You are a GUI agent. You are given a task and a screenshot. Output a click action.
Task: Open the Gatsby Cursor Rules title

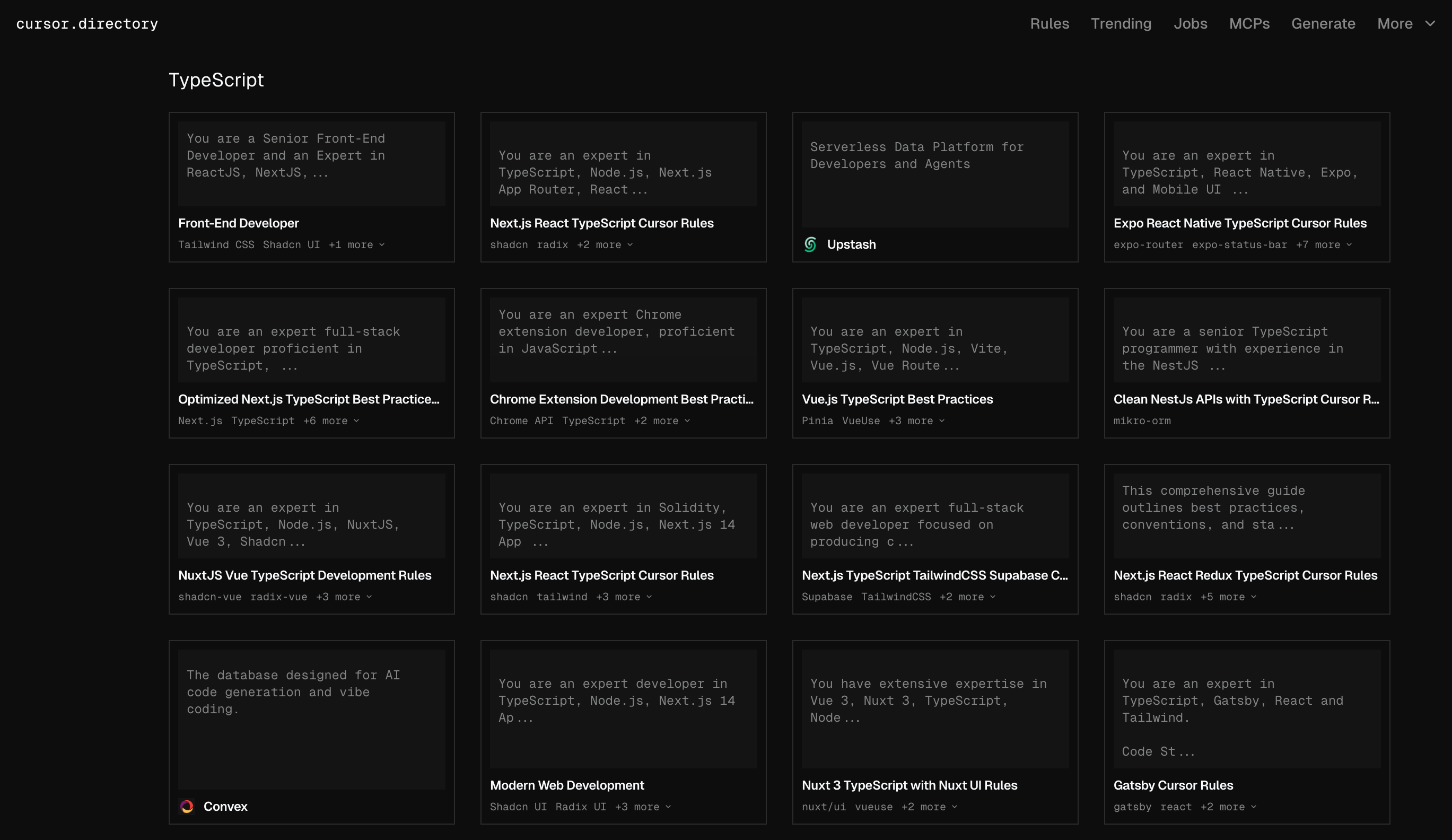coord(1173,785)
